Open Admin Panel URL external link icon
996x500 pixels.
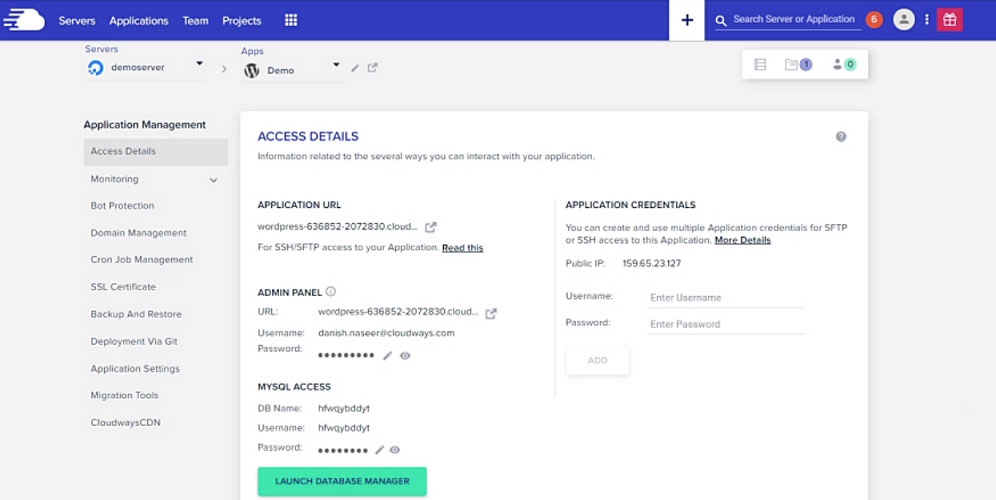491,313
